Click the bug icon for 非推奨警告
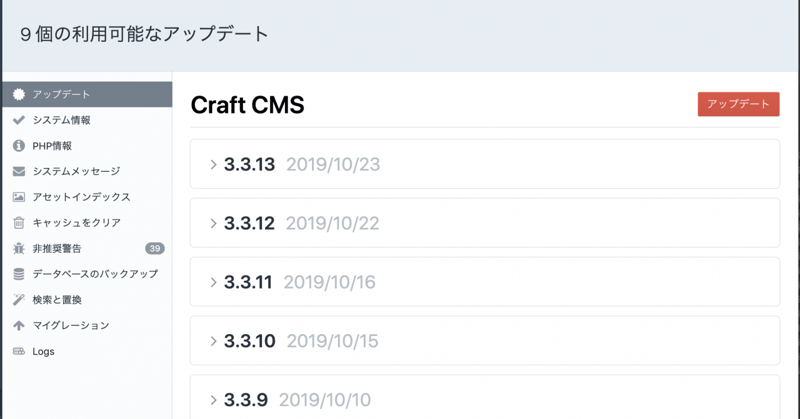 pos(19,248)
